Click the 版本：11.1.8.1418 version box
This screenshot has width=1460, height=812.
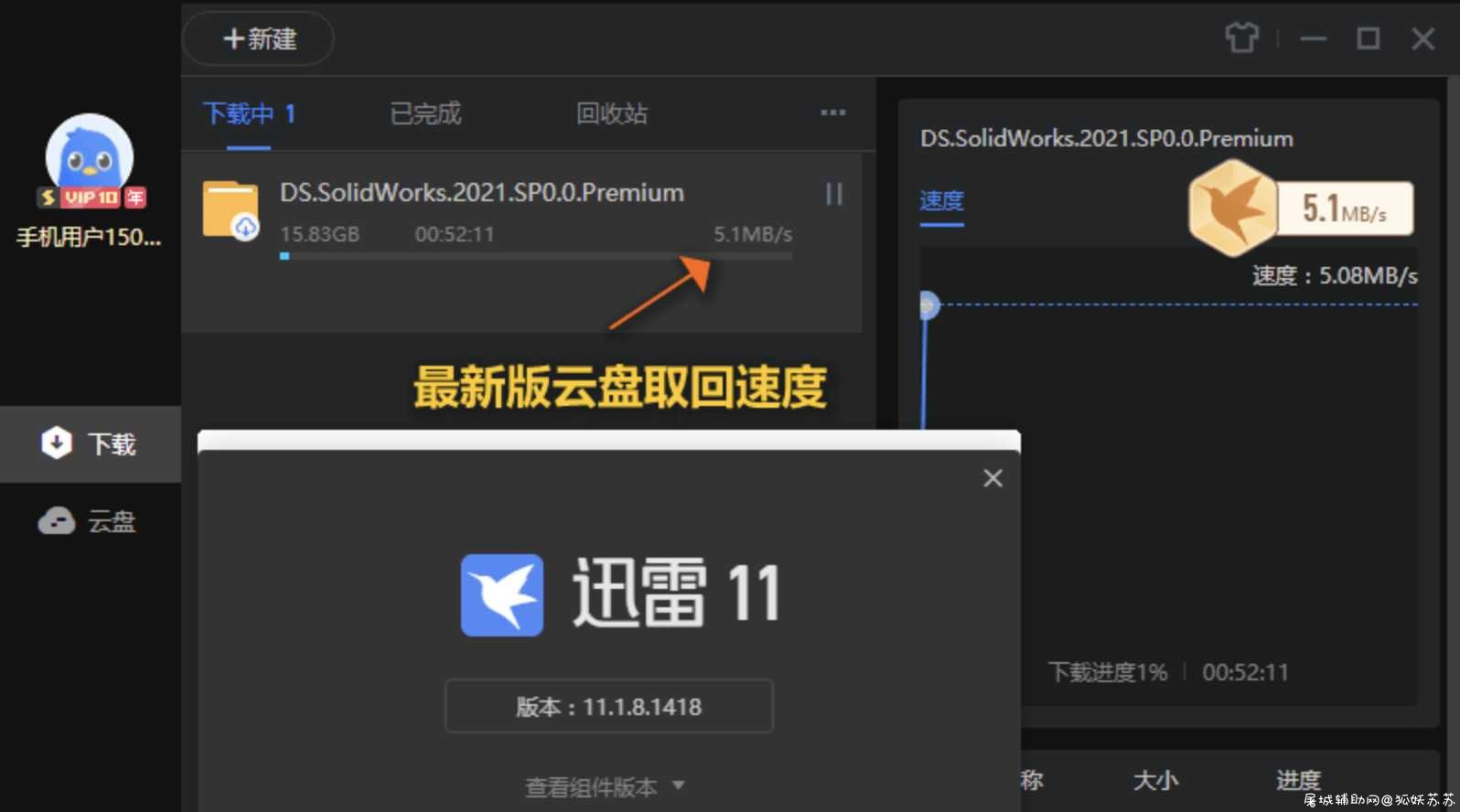(609, 706)
